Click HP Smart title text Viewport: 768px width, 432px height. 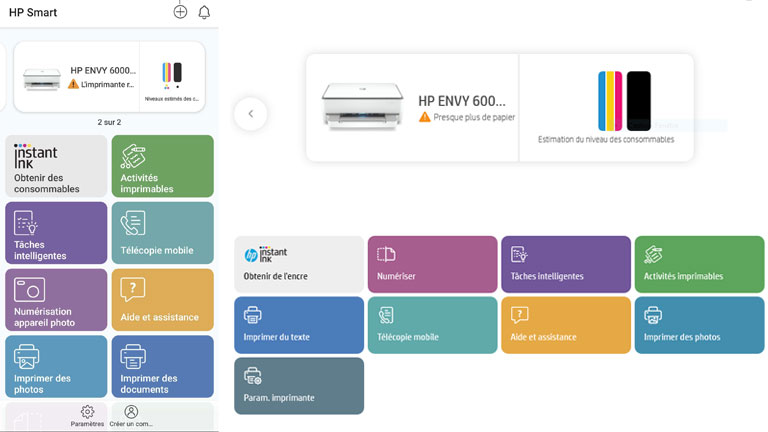(33, 12)
